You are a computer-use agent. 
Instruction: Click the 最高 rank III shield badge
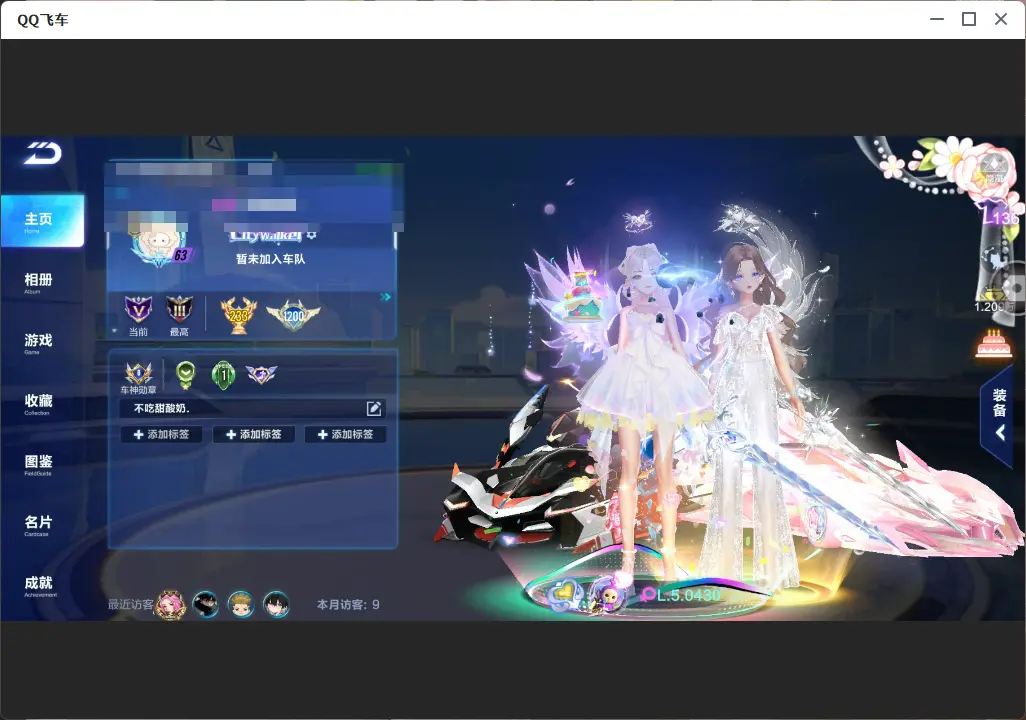179,309
